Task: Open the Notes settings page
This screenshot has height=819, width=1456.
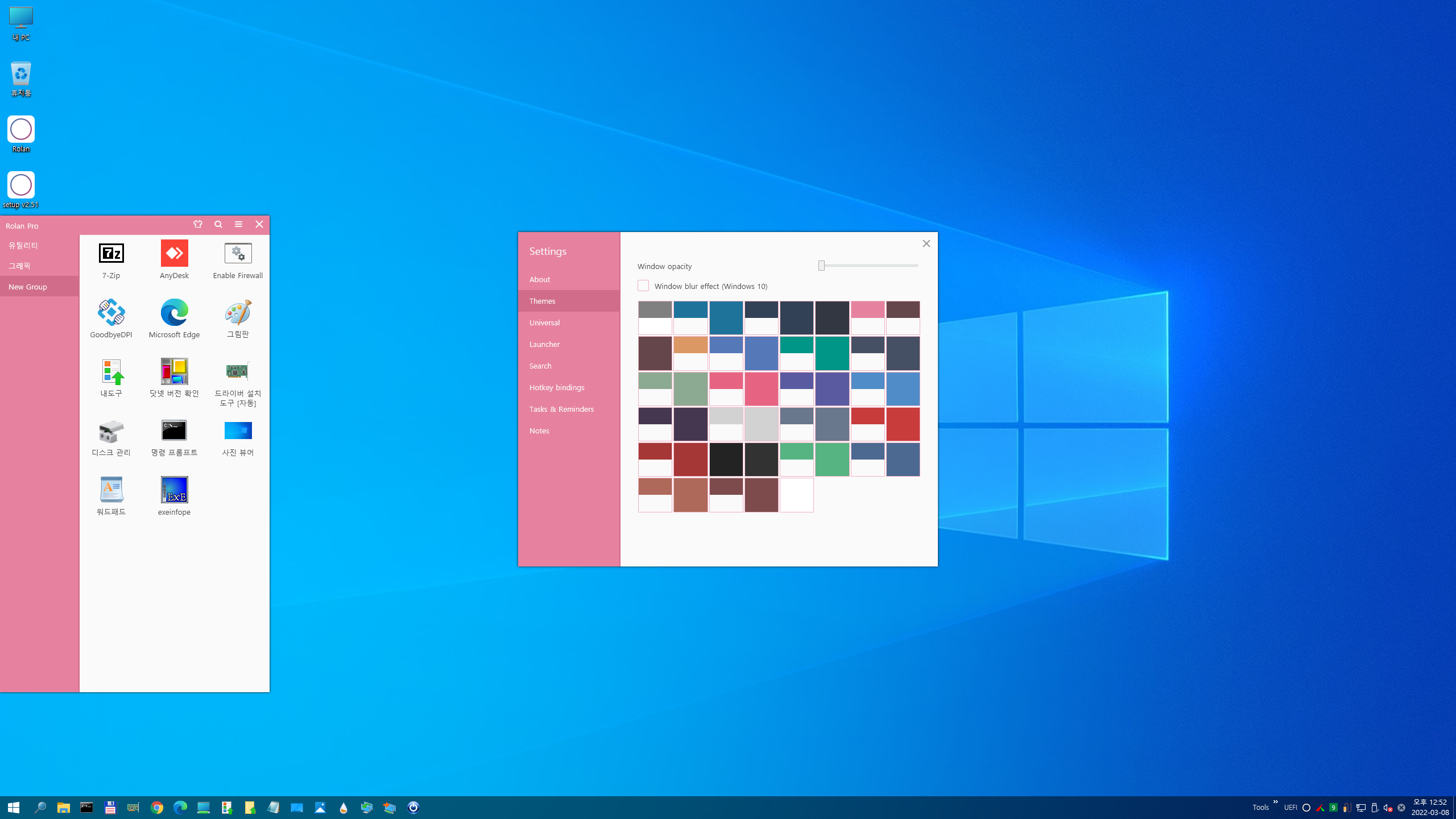Action: coord(569,431)
